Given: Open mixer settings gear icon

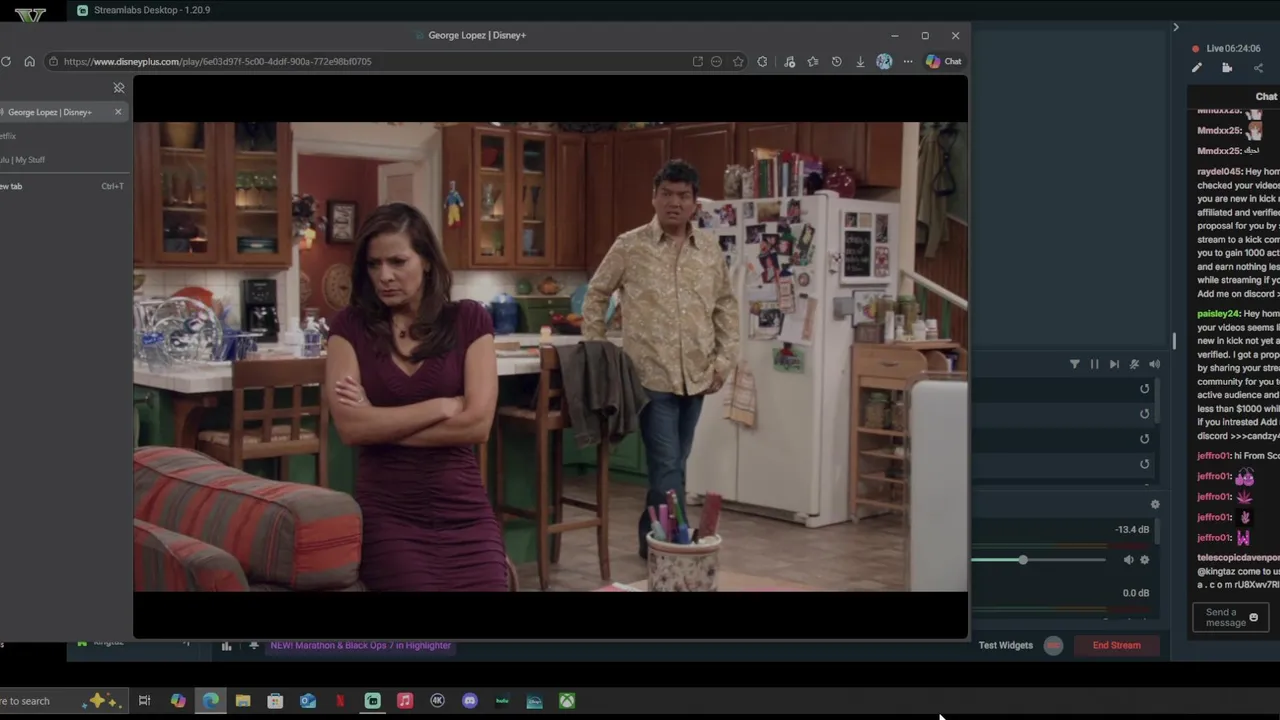Looking at the screenshot, I should point(1155,505).
